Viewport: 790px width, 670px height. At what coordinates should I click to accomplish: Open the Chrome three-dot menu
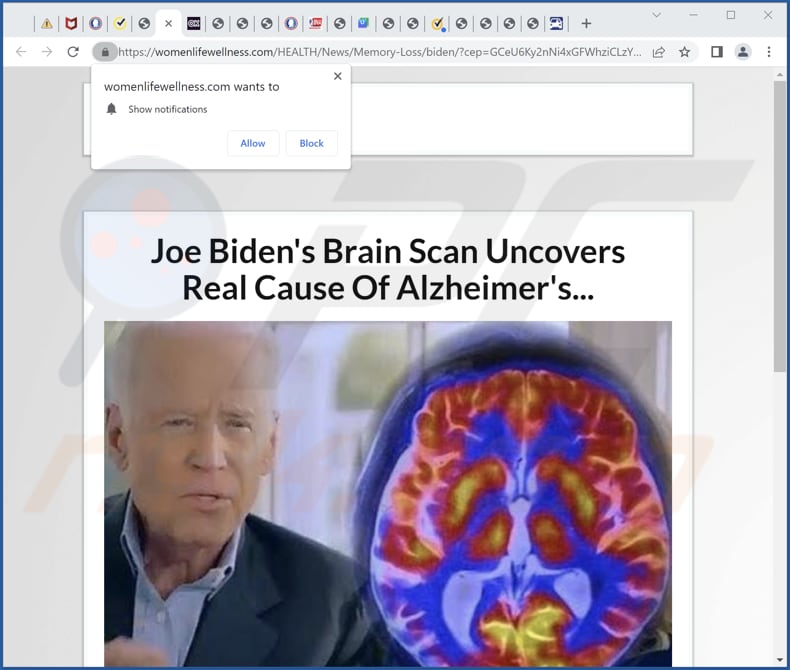point(769,51)
